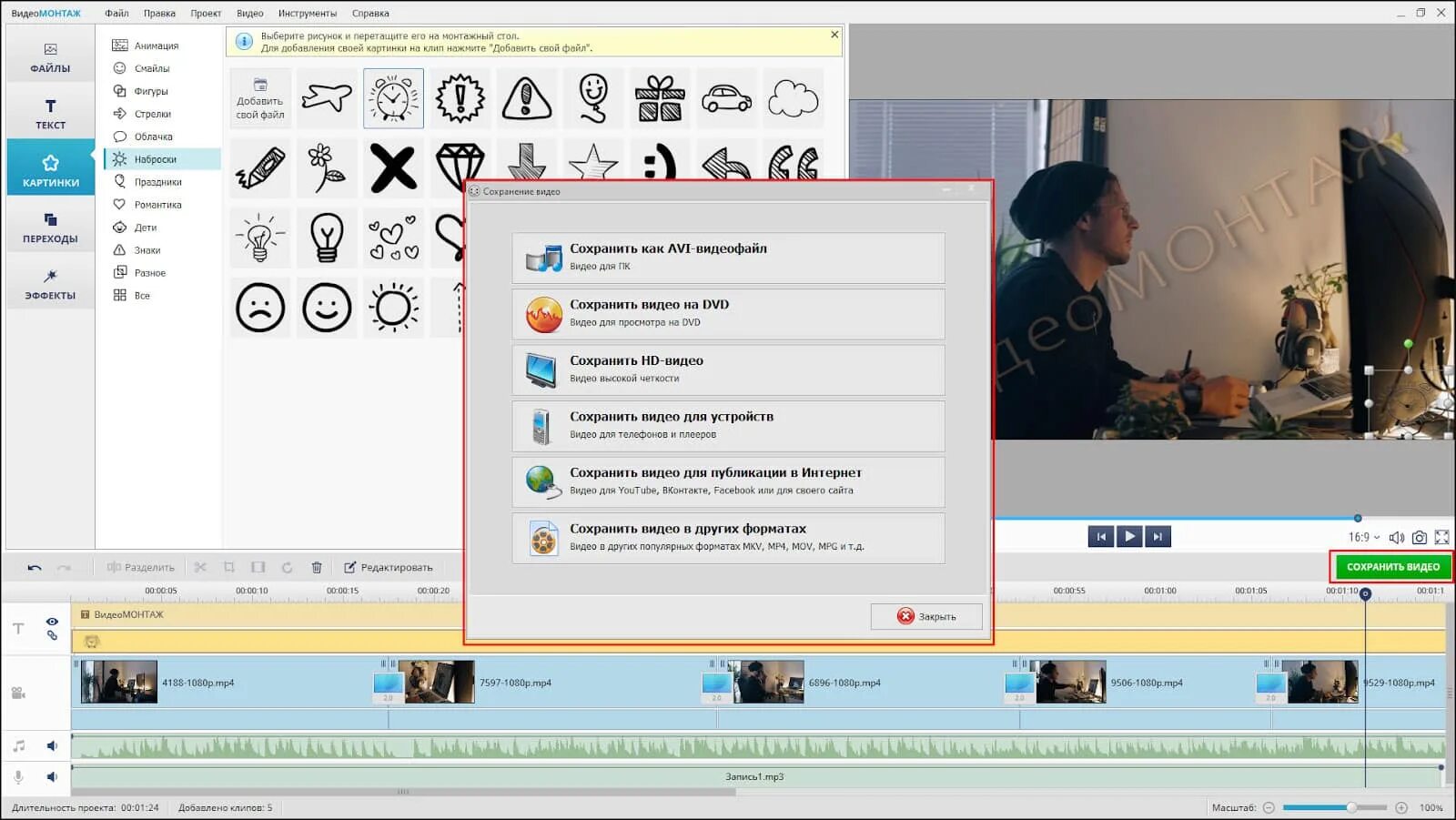Open the ЭФФЕКТЫ section

pyautogui.click(x=50, y=284)
